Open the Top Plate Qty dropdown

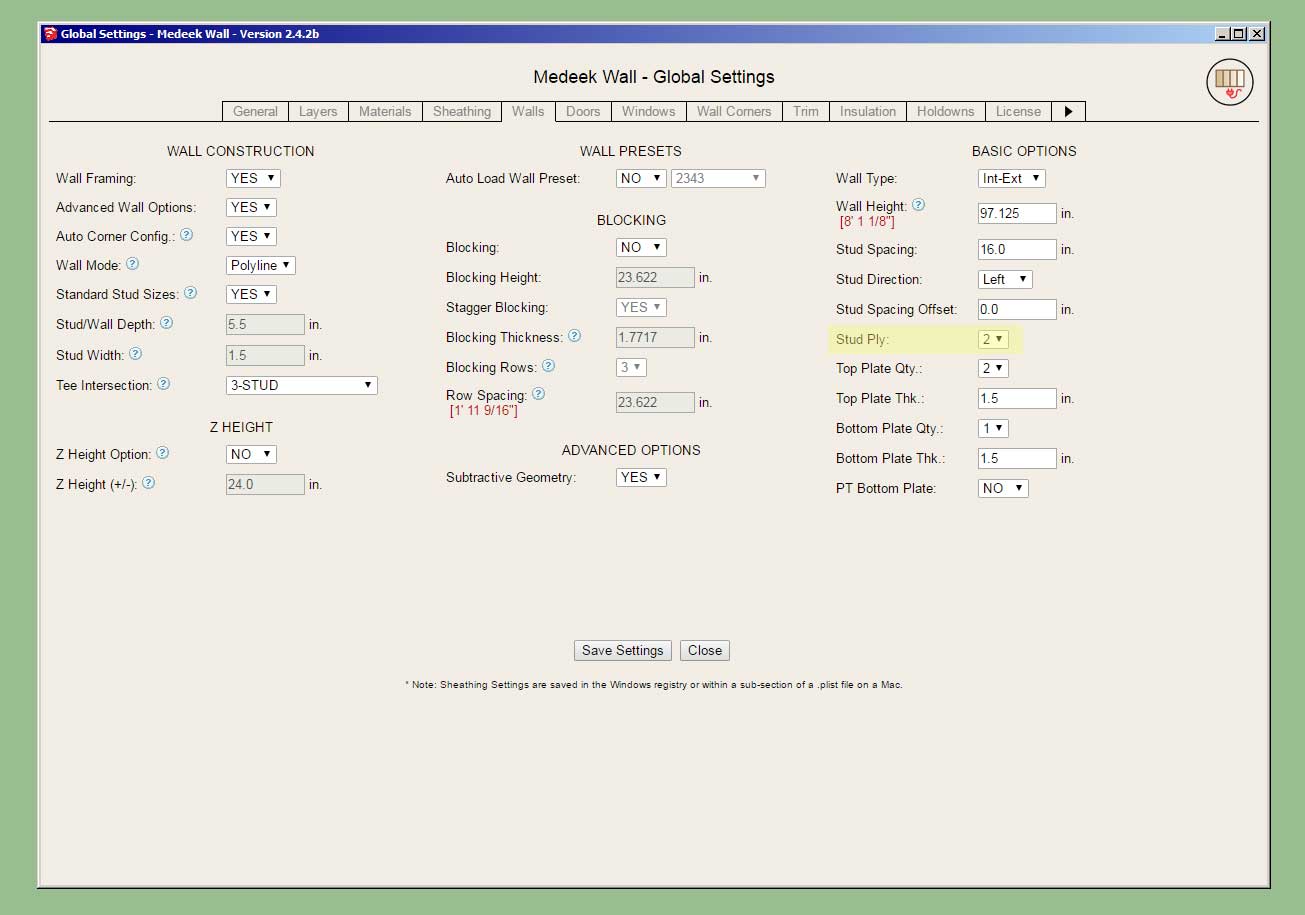pyautogui.click(x=993, y=368)
